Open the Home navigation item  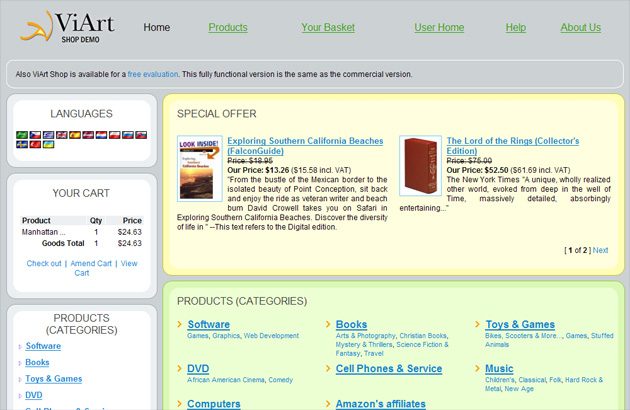click(x=157, y=27)
